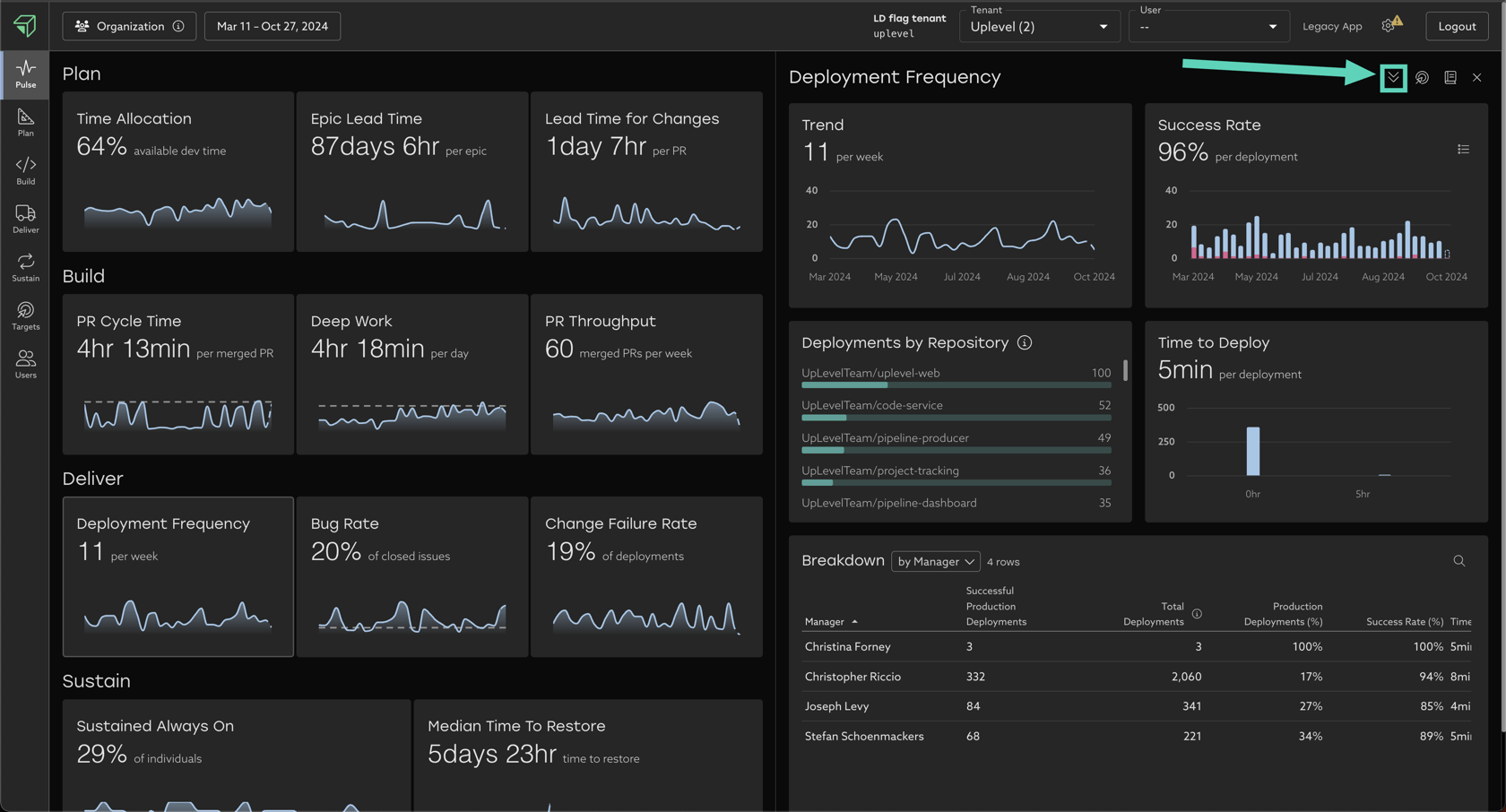Image resolution: width=1506 pixels, height=812 pixels.
Task: Go to Deliver in the left sidebar
Action: pyautogui.click(x=25, y=219)
